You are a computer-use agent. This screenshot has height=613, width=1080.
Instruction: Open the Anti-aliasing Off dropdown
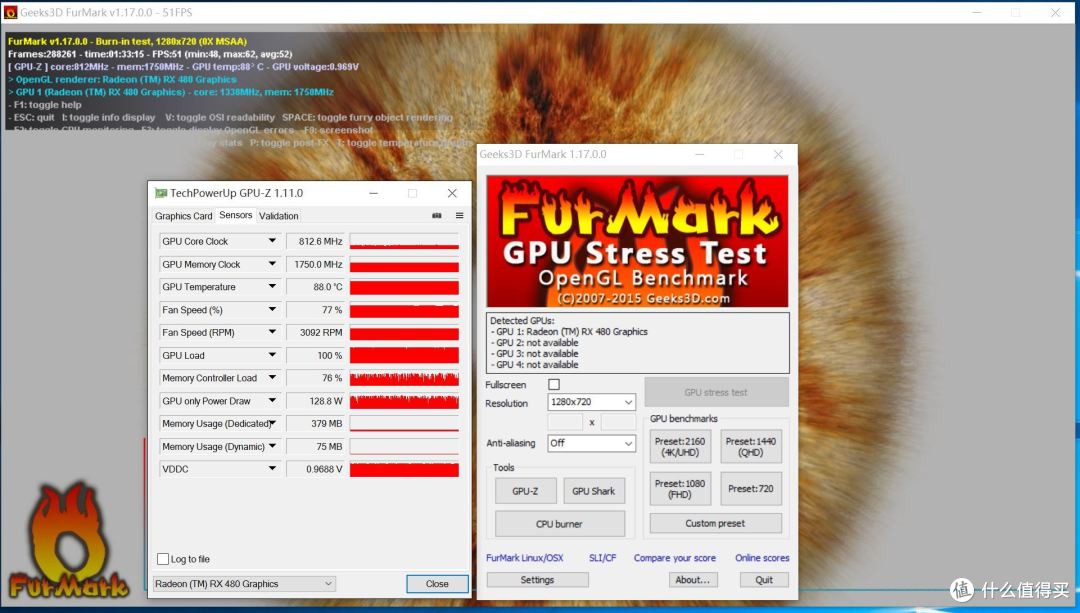(592, 443)
